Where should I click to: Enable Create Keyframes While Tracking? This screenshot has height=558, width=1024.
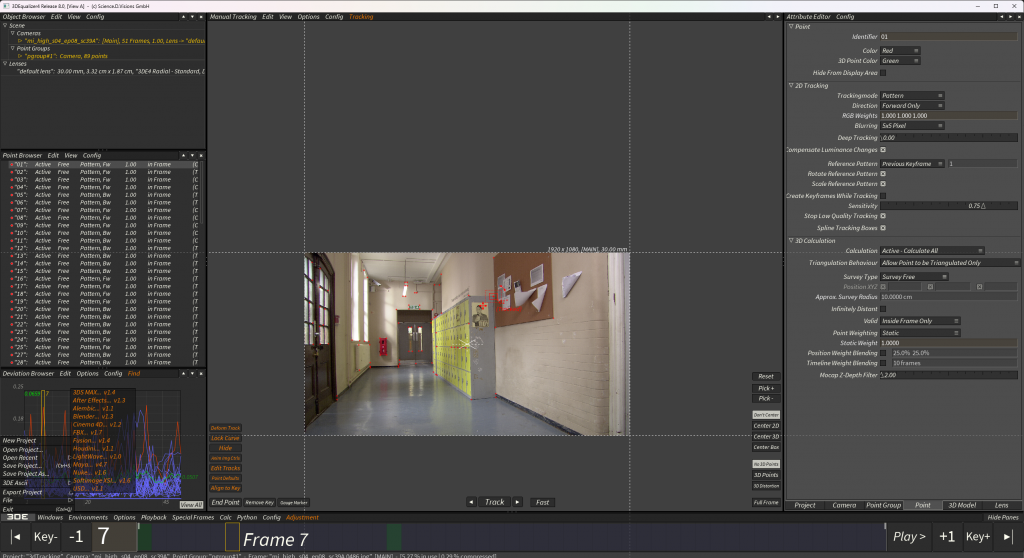[883, 196]
